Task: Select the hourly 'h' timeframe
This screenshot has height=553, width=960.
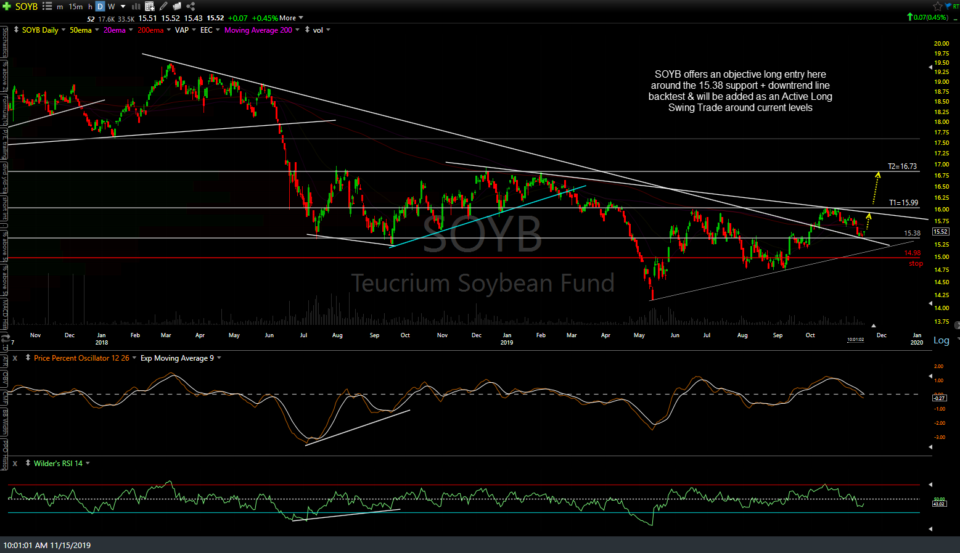Action: 90,7
